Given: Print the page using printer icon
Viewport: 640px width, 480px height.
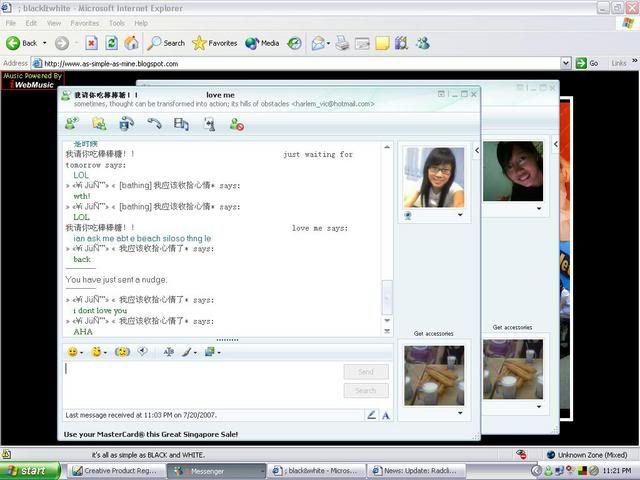Looking at the screenshot, I should (342, 43).
